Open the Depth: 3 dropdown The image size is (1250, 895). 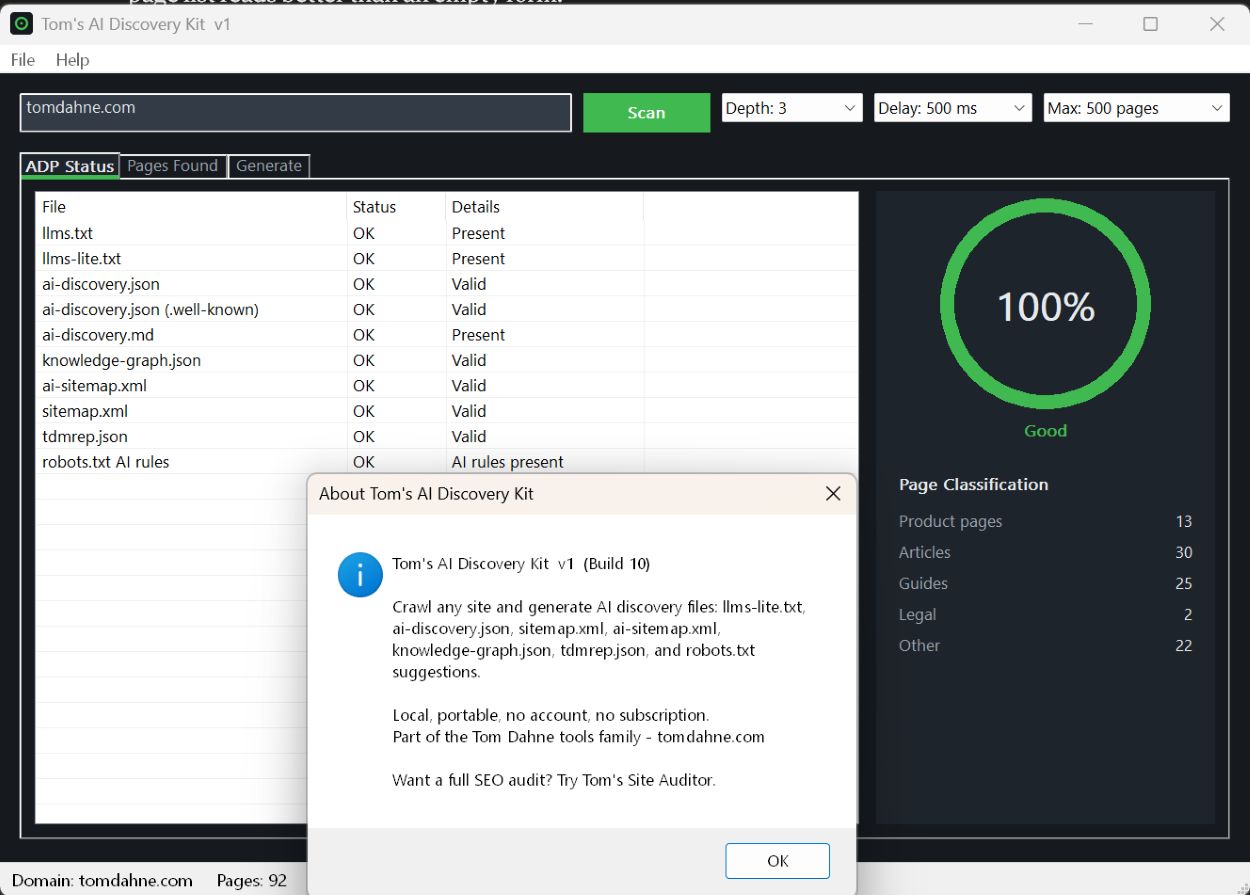click(x=792, y=108)
